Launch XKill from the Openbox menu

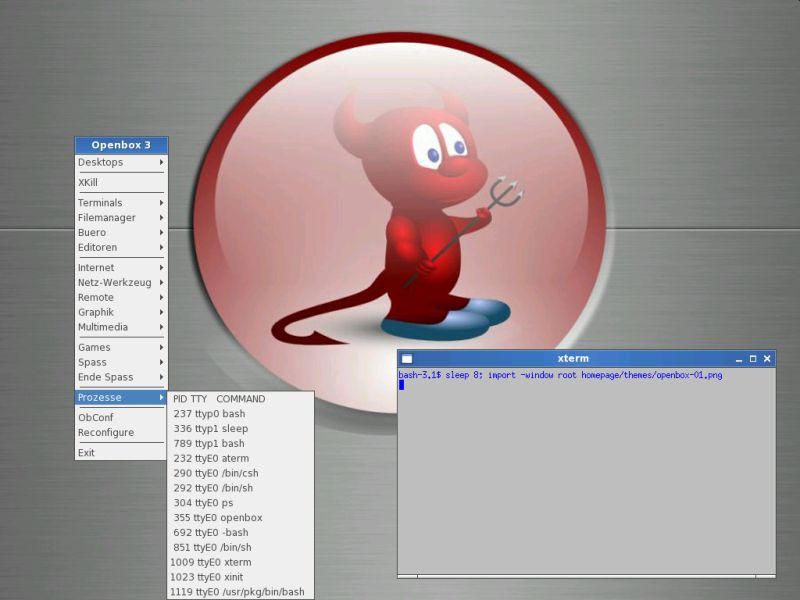(x=121, y=183)
